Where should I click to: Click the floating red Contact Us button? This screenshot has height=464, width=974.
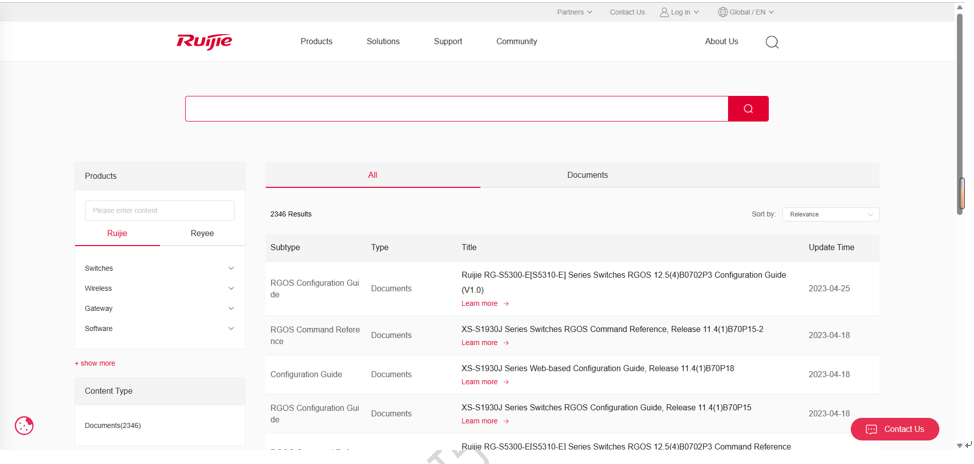pos(894,429)
